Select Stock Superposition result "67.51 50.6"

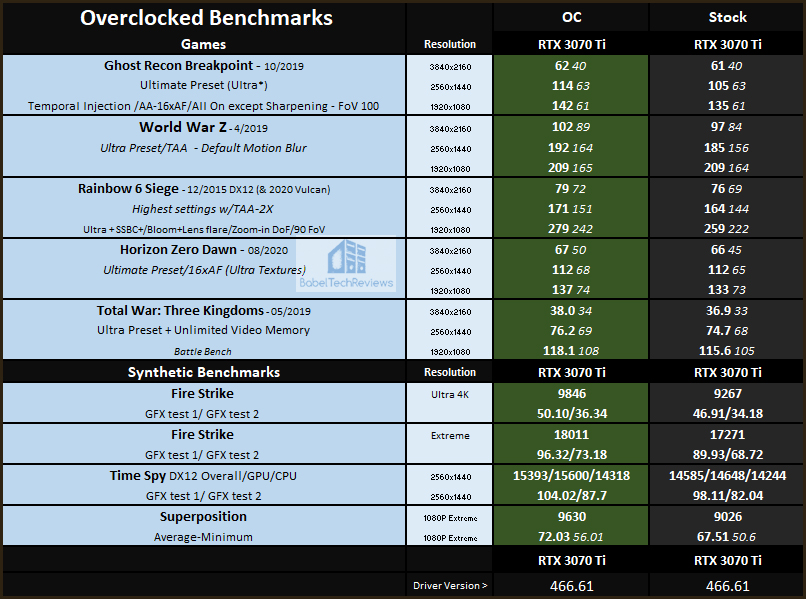point(726,537)
